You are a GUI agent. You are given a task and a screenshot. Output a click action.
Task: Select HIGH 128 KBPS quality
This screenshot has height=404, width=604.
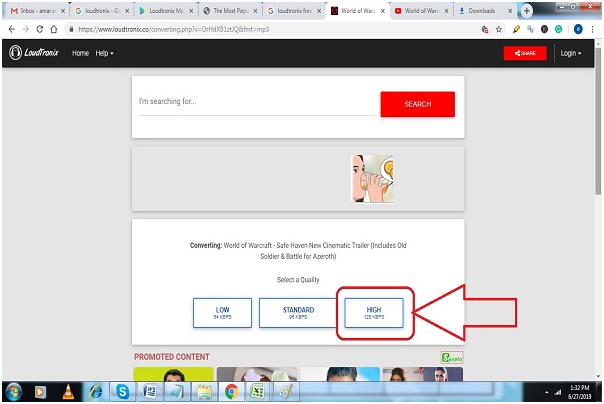pyautogui.click(x=374, y=313)
